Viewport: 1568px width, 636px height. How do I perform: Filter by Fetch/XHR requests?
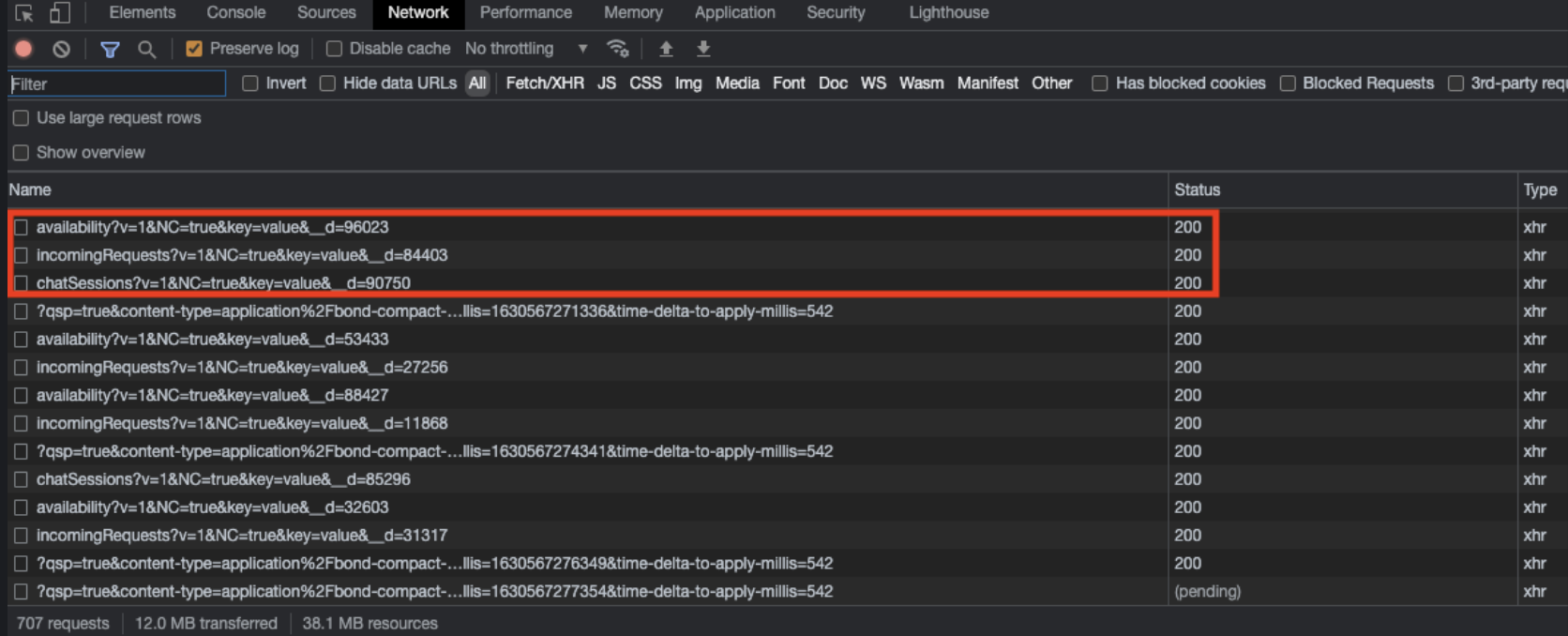tap(545, 83)
